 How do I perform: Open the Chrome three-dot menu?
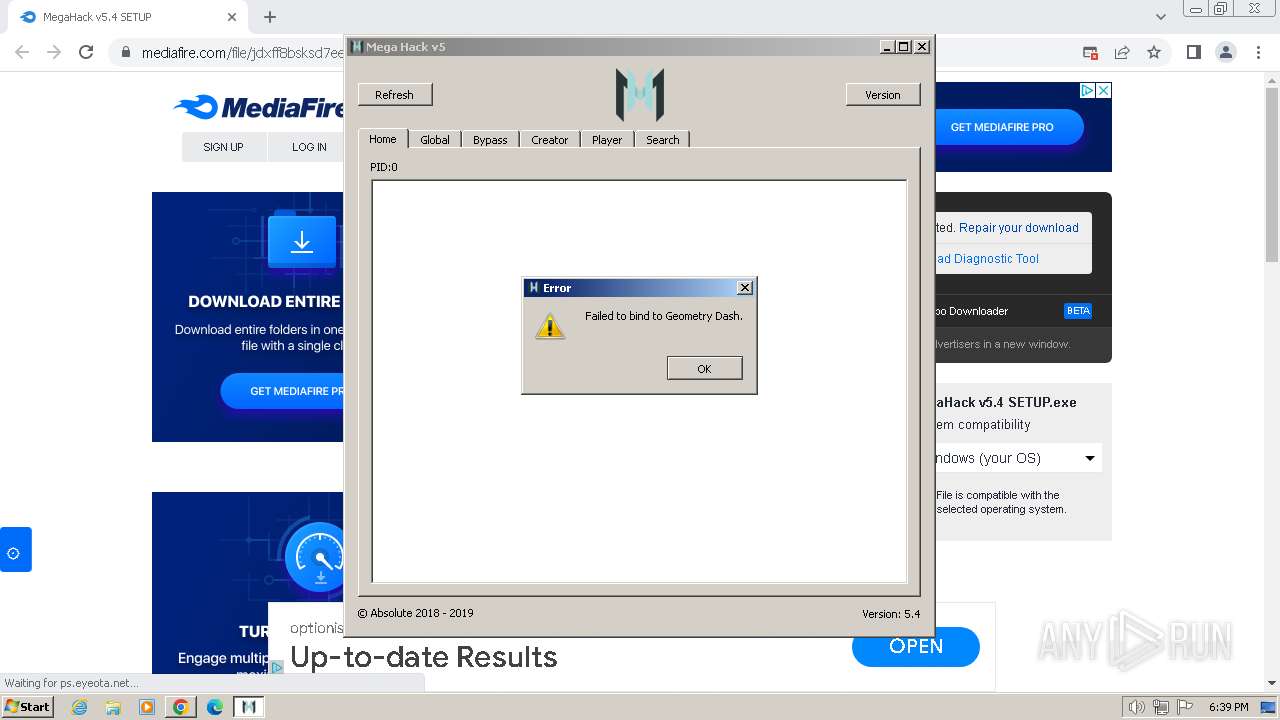(1259, 52)
